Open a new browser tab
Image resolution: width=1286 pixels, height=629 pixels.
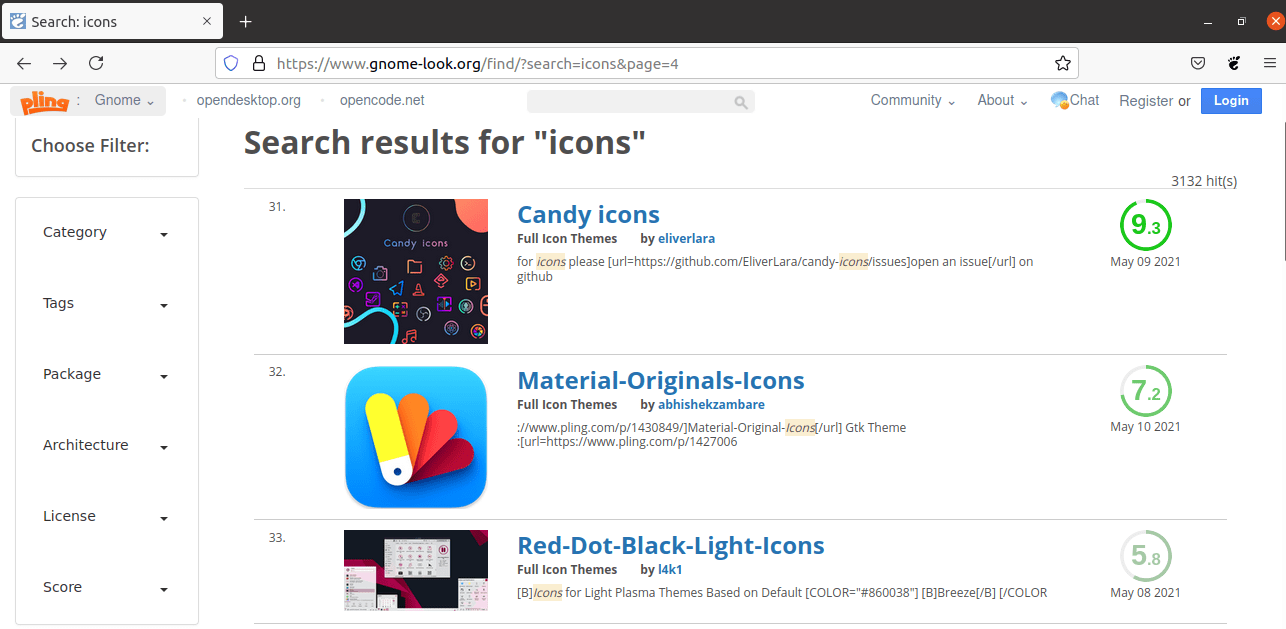[x=245, y=21]
